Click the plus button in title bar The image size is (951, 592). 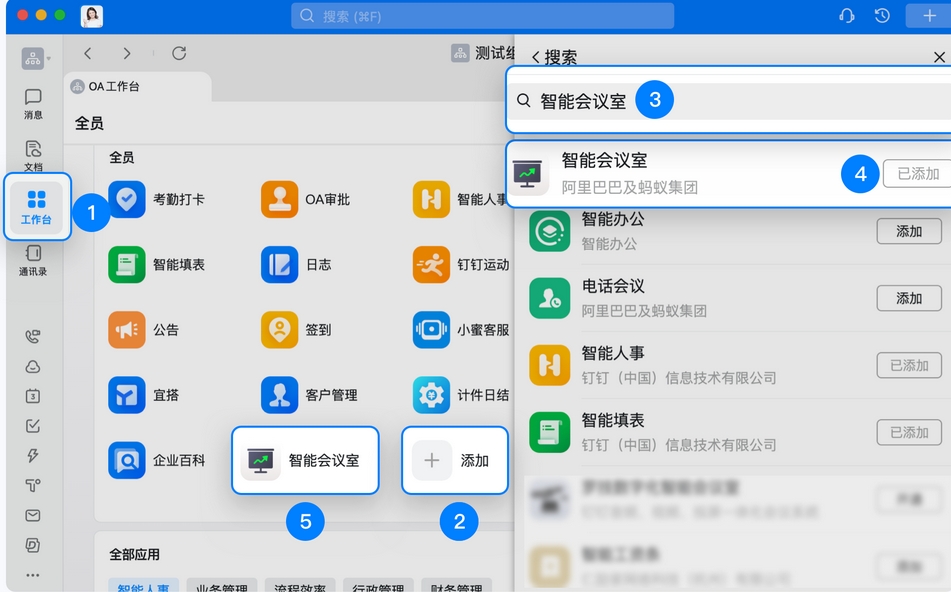(928, 16)
